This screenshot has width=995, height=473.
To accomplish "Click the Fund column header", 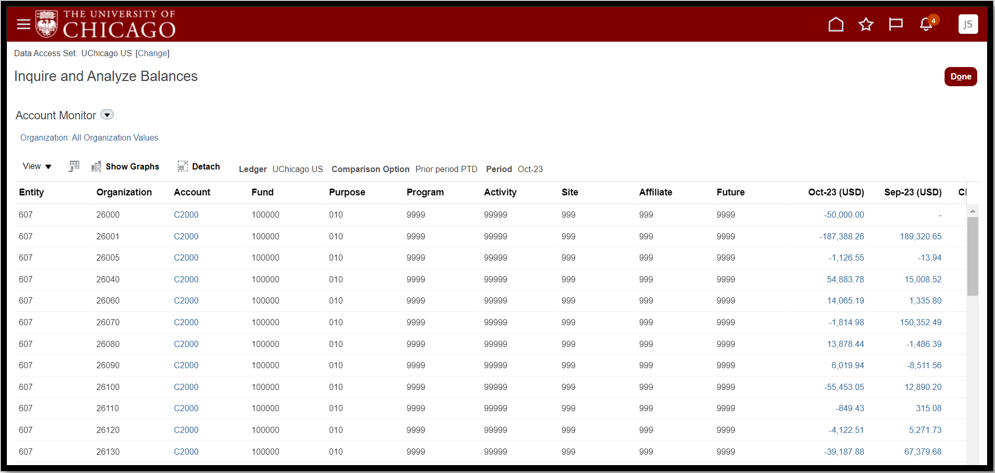I will pyautogui.click(x=263, y=192).
